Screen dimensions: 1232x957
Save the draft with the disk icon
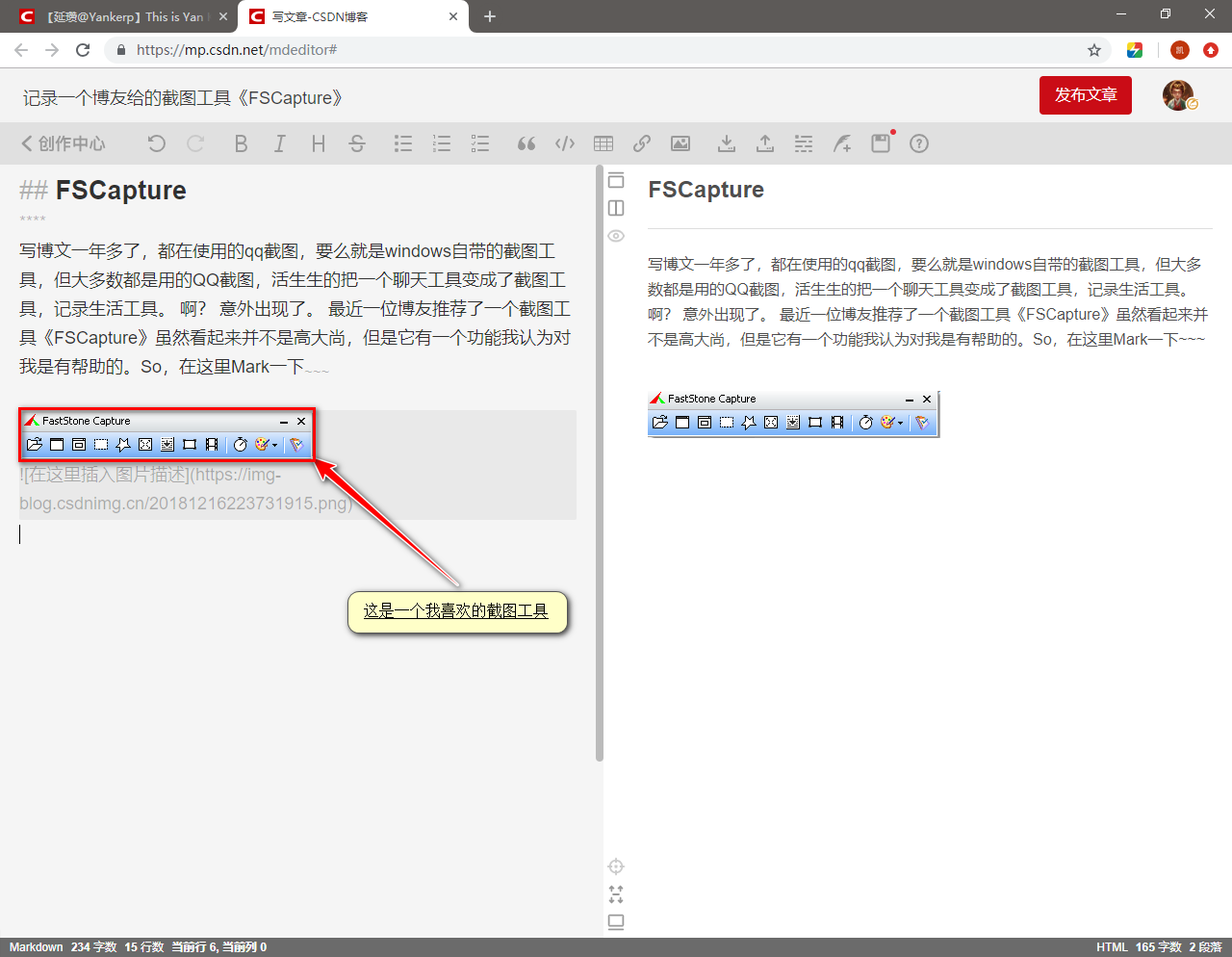coord(880,142)
